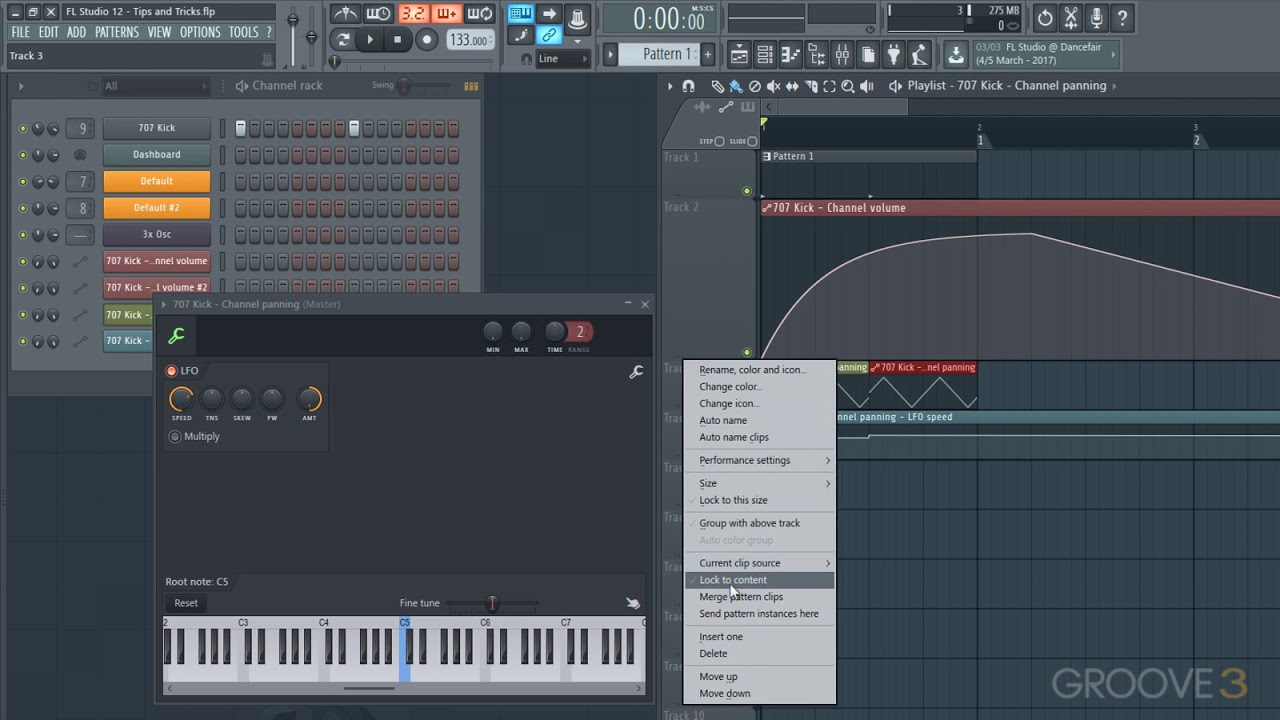Open the Playlist options menu arrow
This screenshot has height=720, width=1280.
pos(670,86)
